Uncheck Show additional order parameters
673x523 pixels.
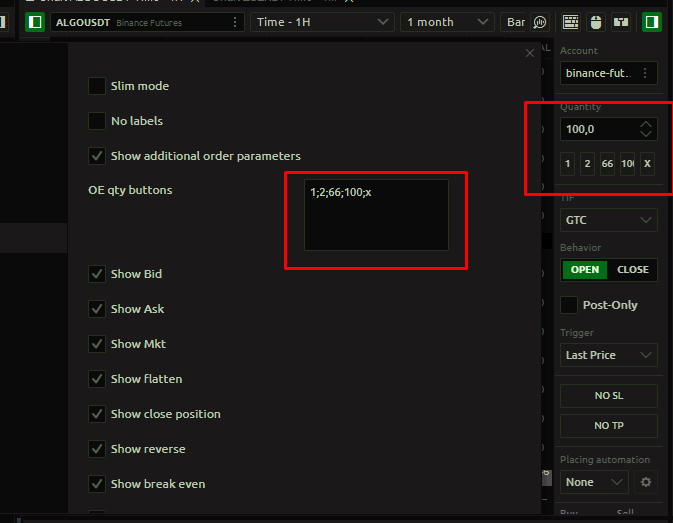pos(97,156)
